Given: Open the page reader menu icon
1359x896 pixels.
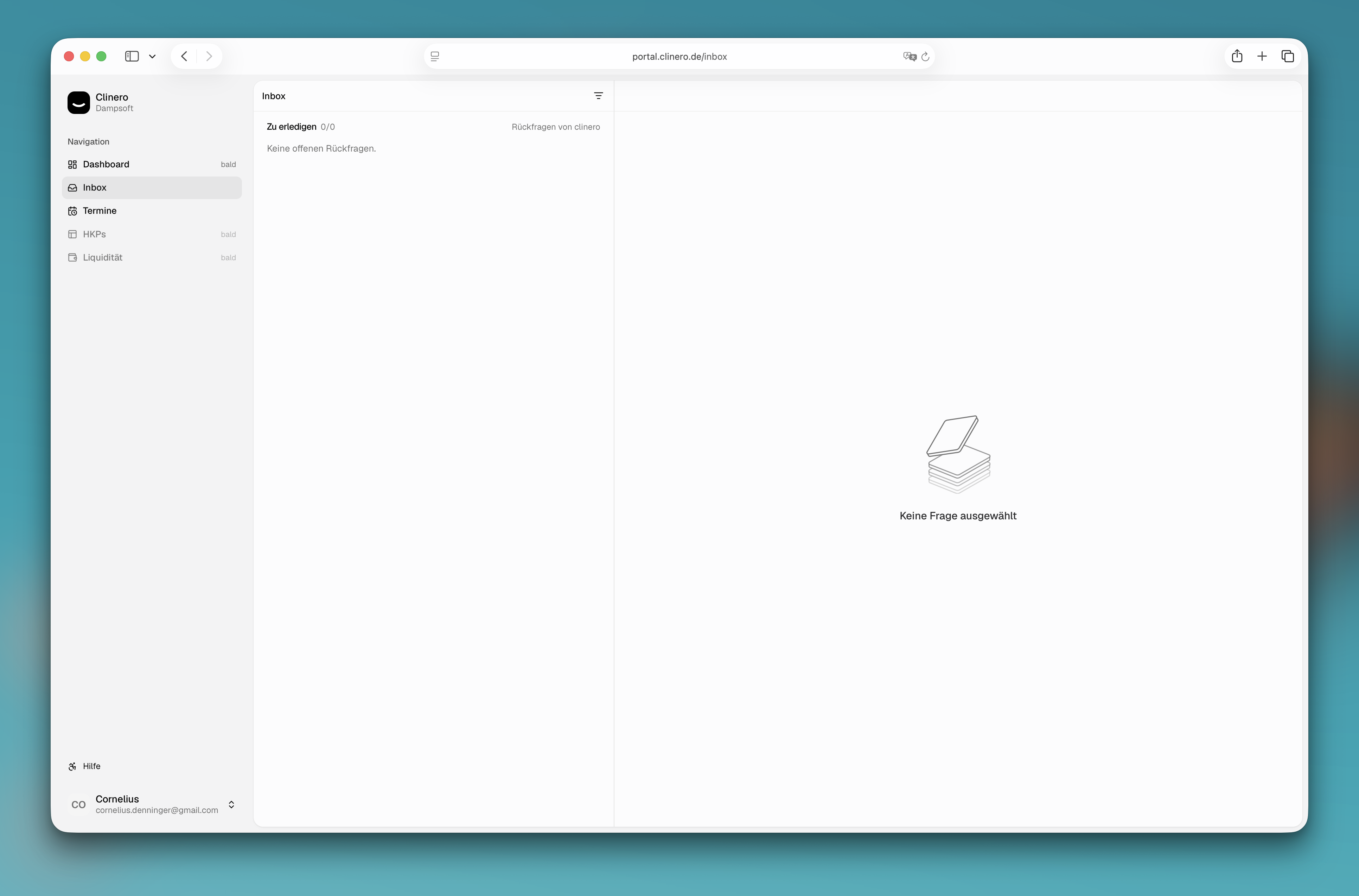Looking at the screenshot, I should click(435, 57).
